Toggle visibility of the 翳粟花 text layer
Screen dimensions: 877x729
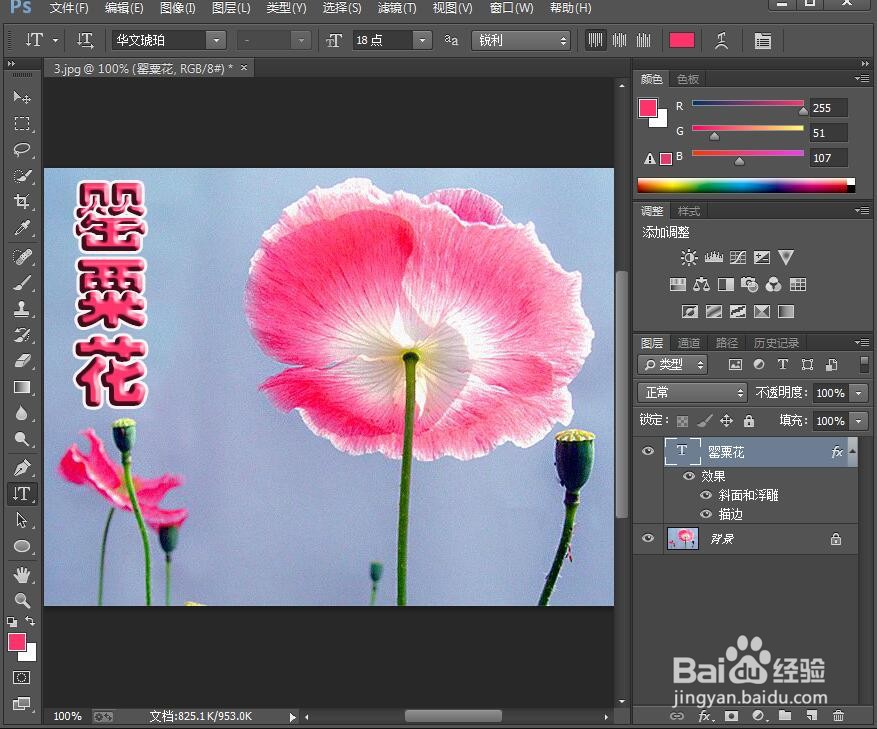648,451
